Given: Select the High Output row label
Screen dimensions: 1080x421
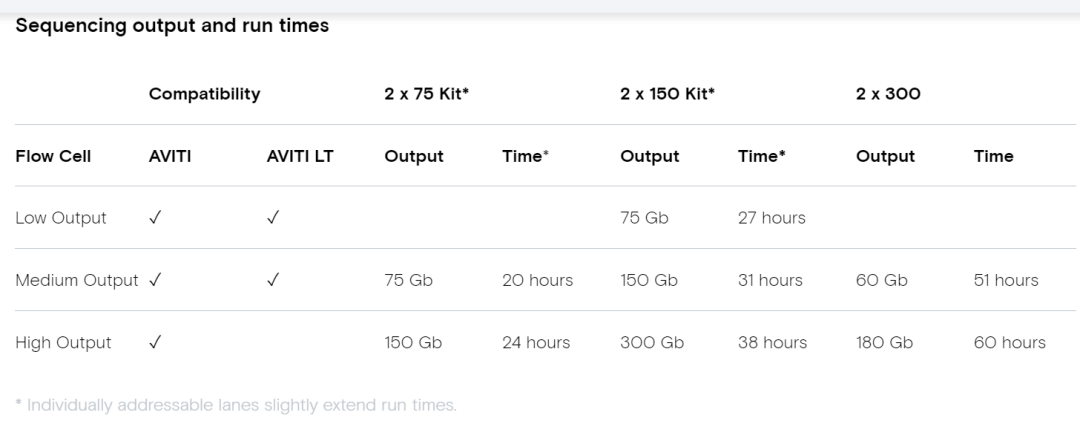Looking at the screenshot, I should tap(63, 342).
